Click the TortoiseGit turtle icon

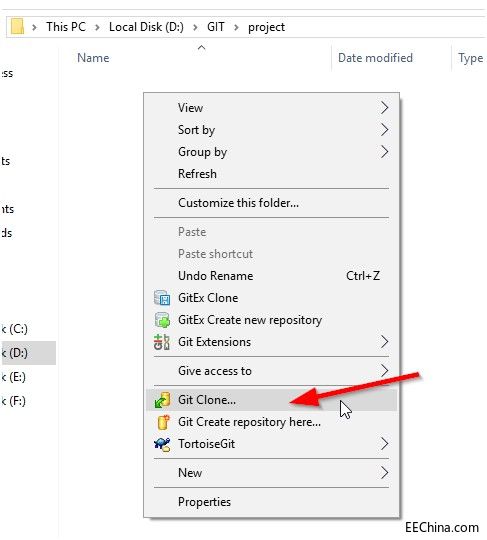(x=162, y=444)
